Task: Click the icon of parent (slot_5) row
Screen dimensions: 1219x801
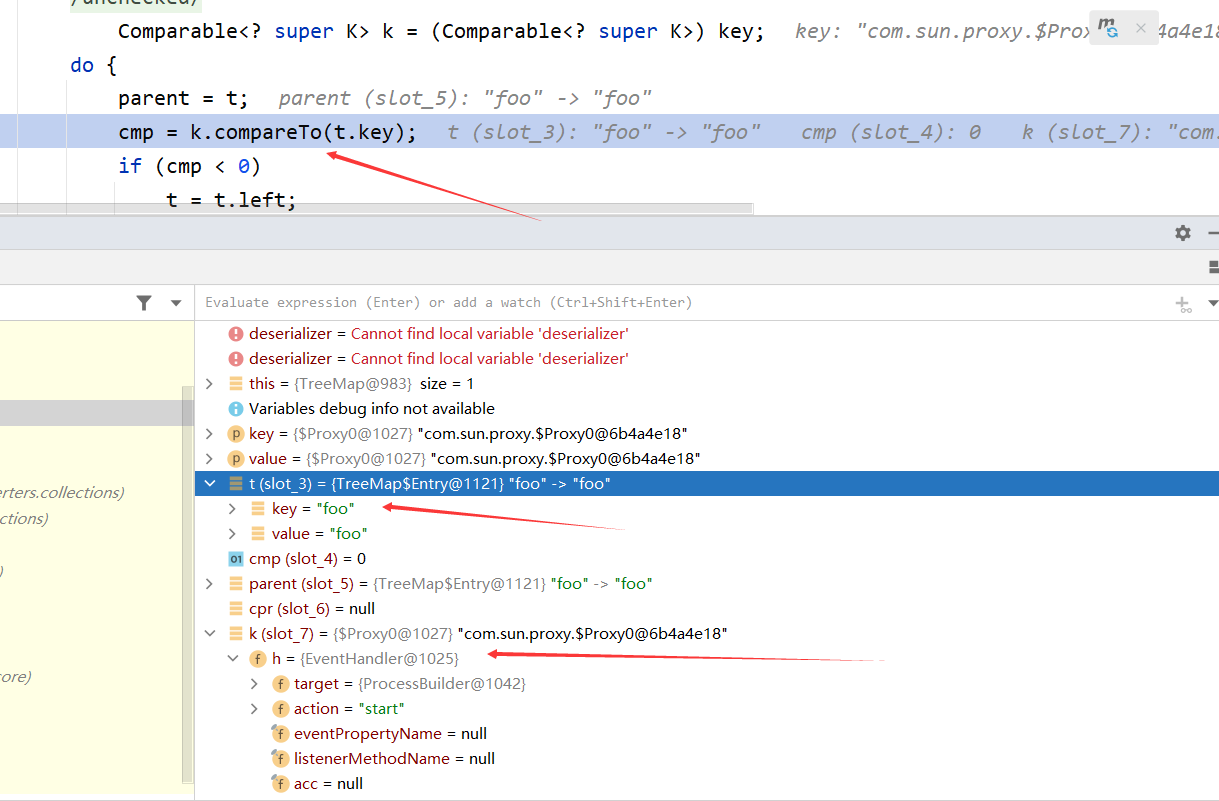Action: 236,583
